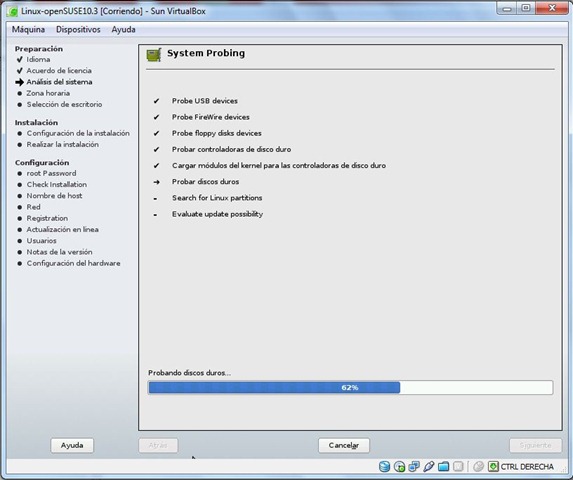Select Notas de la versión step
This screenshot has width=573, height=480.
[59, 252]
